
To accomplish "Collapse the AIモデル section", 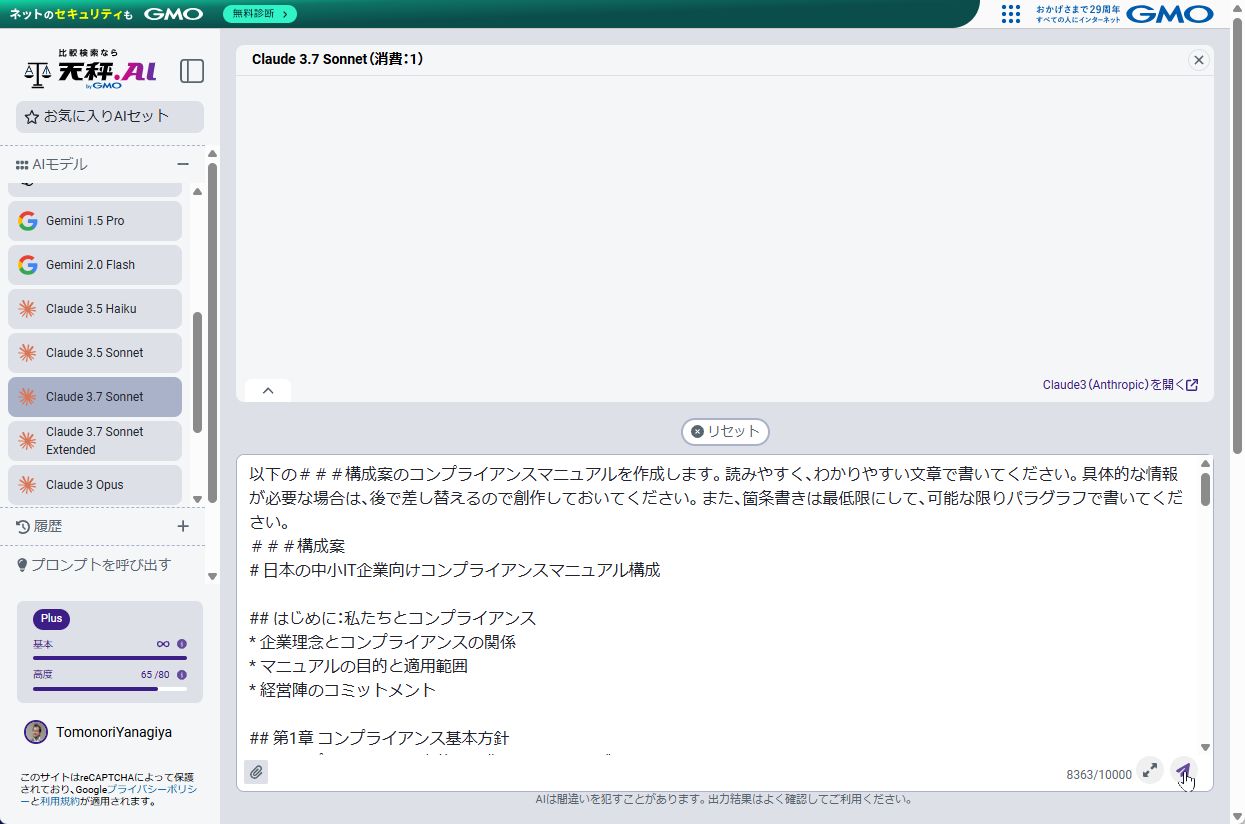I will click(183, 164).
